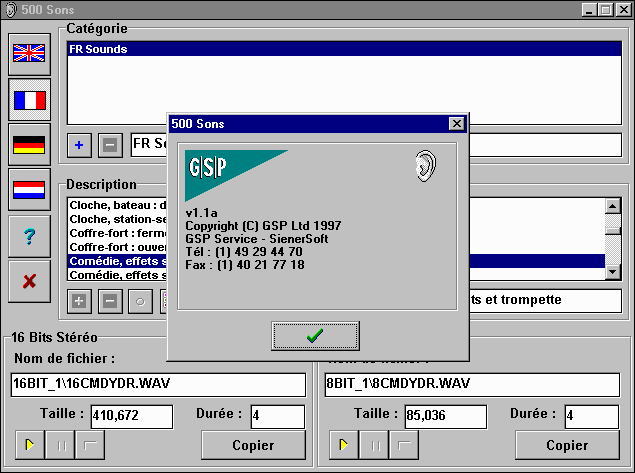Switch to English with the UK flag
Viewport: 635px width, 473px height.
click(x=30, y=55)
